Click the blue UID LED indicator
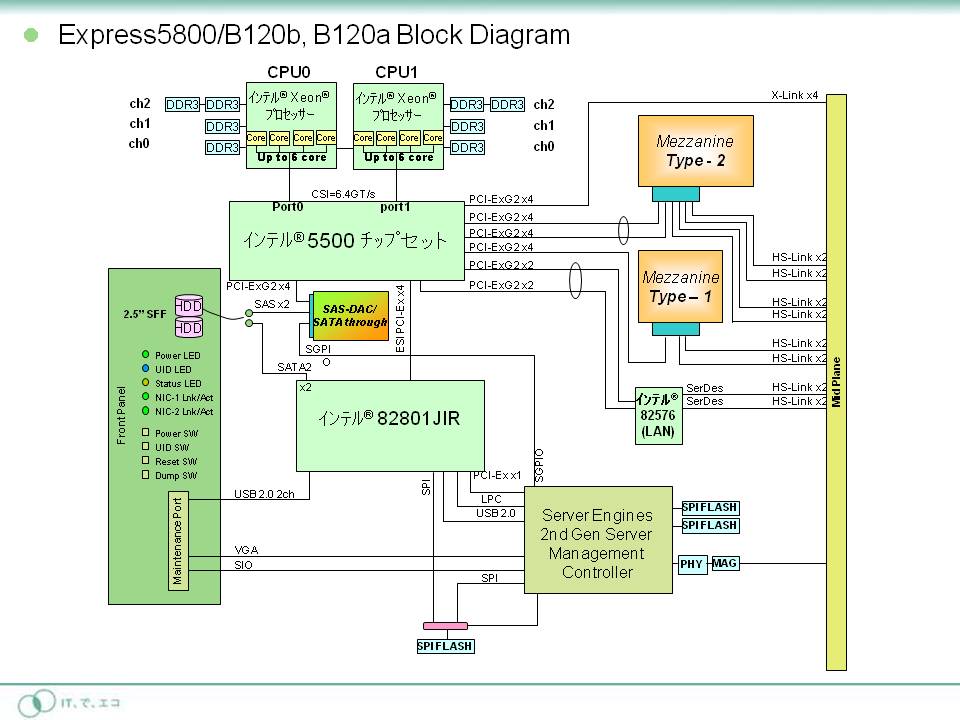The width and height of the screenshot is (960, 720). (146, 369)
